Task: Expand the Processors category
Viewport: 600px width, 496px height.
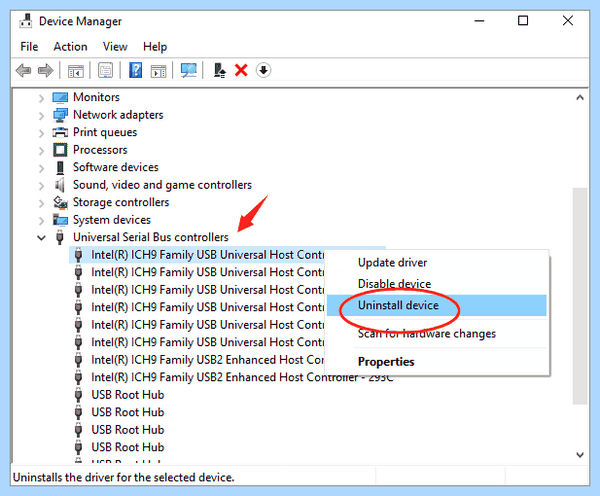Action: (41, 150)
